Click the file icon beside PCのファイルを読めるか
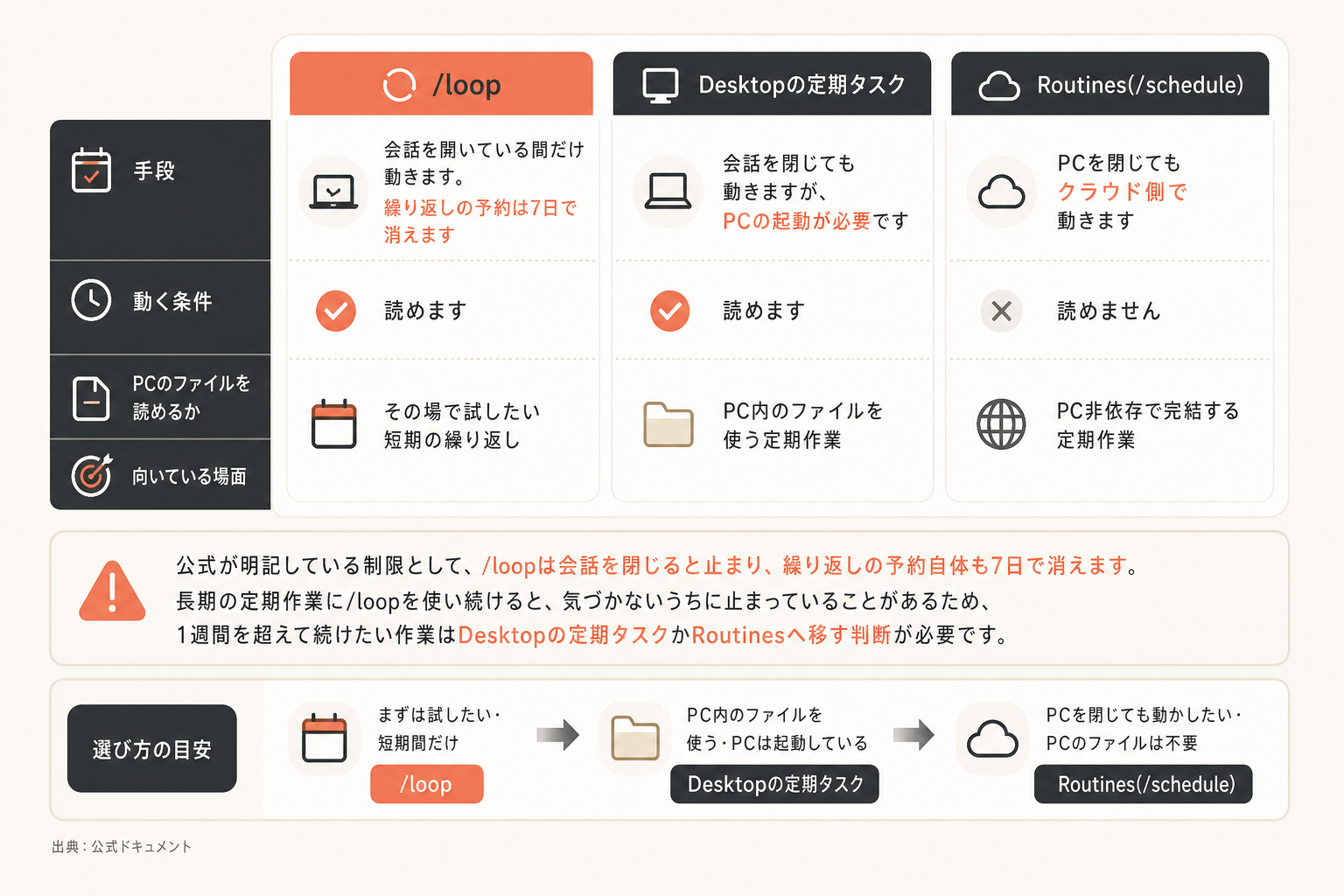1344x896 pixels. (x=91, y=398)
